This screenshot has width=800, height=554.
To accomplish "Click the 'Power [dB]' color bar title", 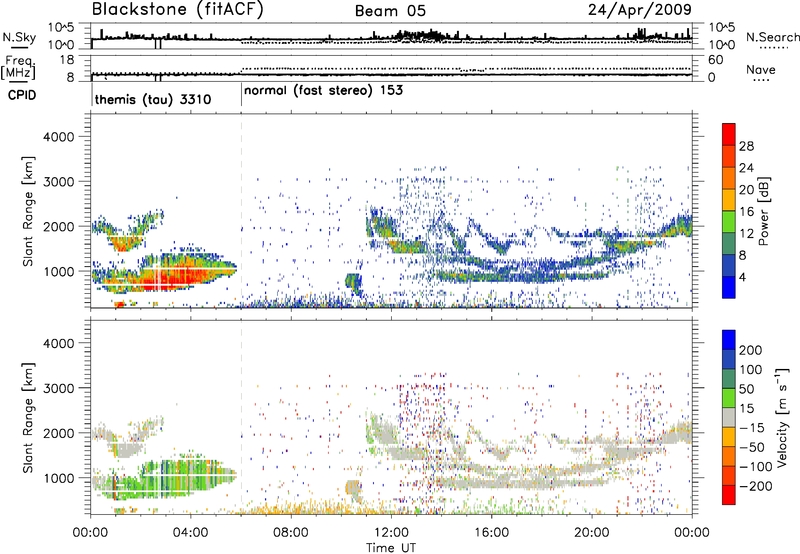I will pos(763,211).
